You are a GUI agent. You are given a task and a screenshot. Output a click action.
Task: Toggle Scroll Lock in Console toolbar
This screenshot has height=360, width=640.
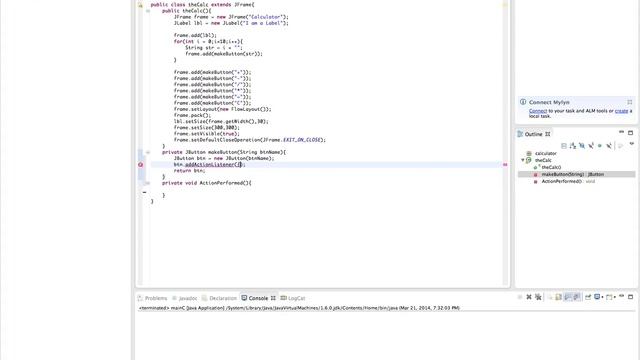point(558,297)
